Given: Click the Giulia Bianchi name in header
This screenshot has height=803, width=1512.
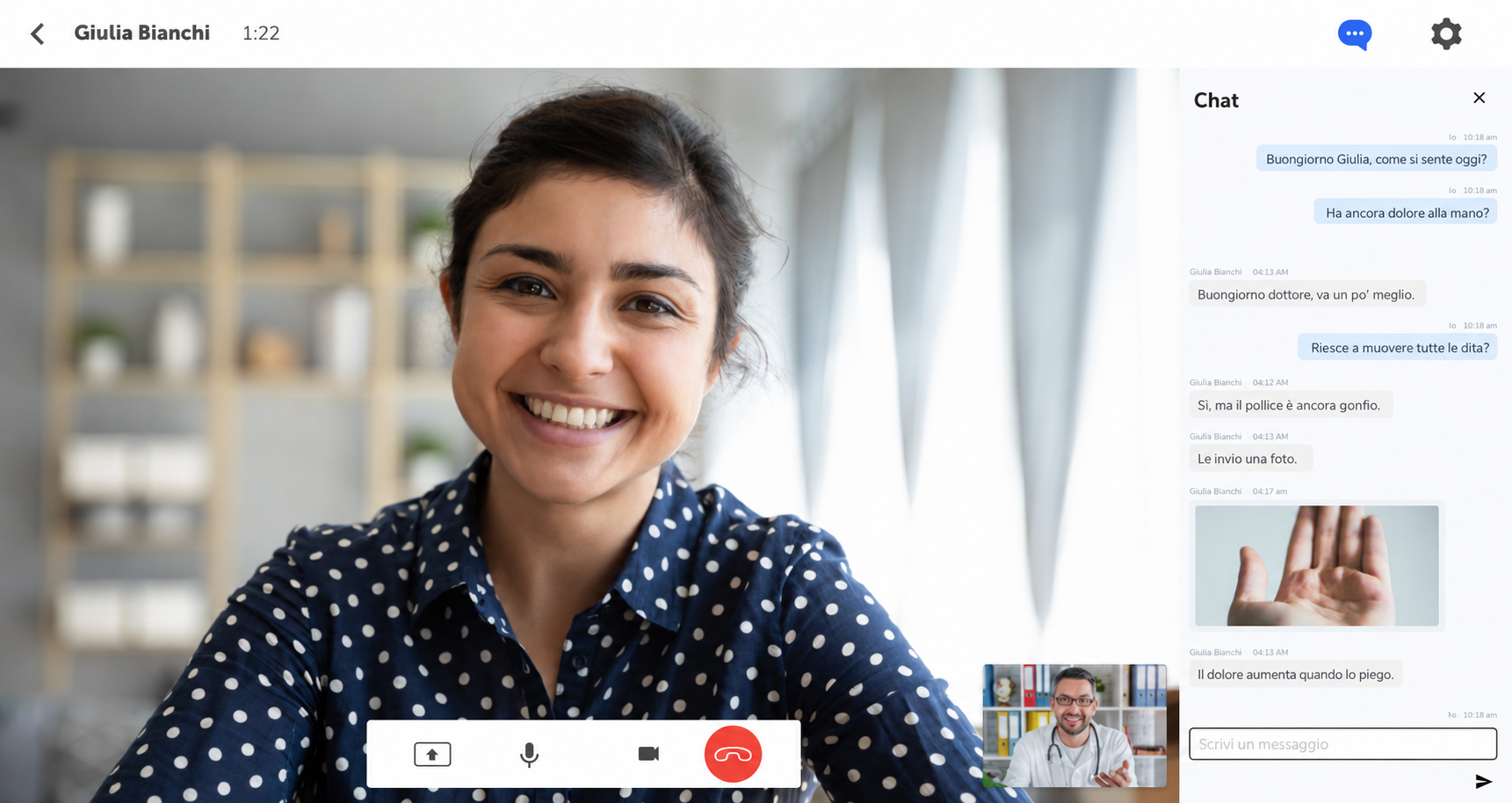Looking at the screenshot, I should pos(142,33).
